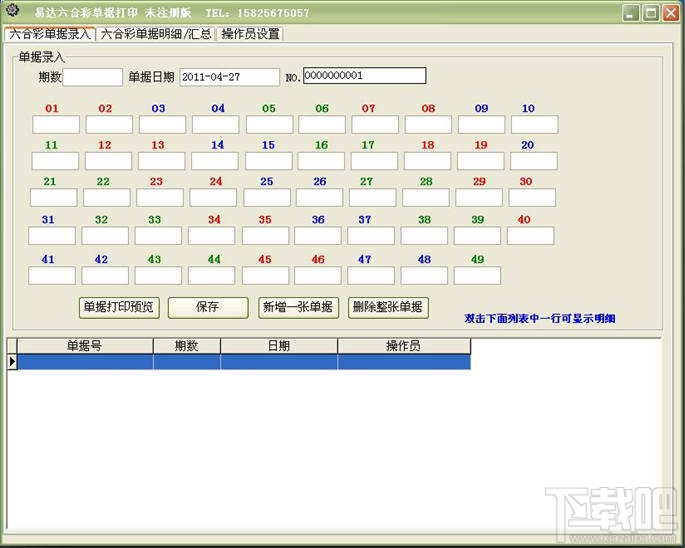Click the 单据号 column header
The image size is (685, 548).
pyautogui.click(x=85, y=346)
